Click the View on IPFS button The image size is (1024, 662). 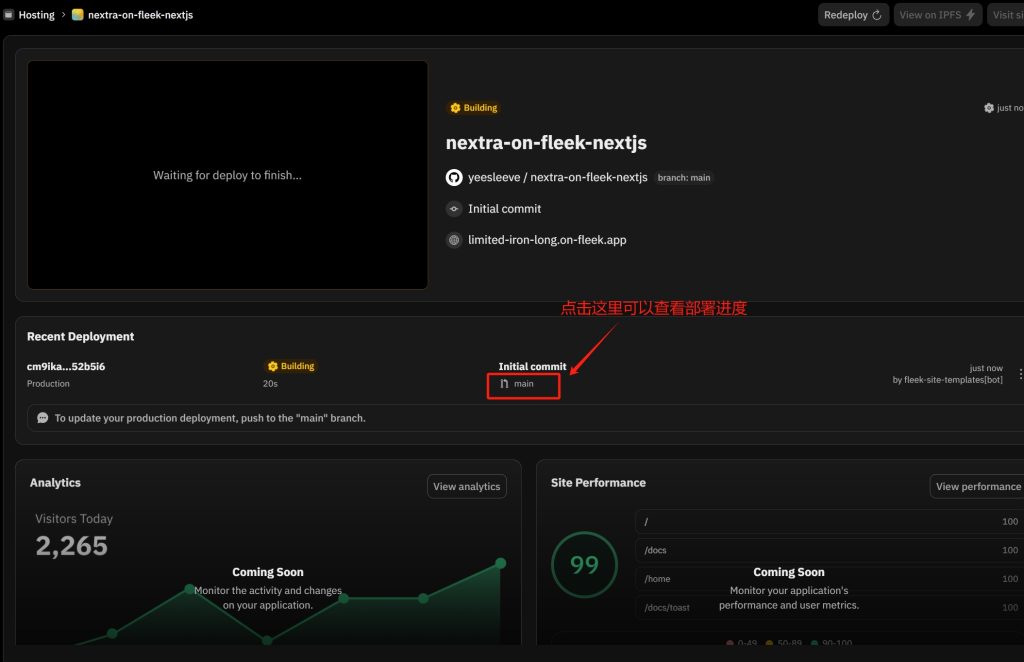[937, 14]
